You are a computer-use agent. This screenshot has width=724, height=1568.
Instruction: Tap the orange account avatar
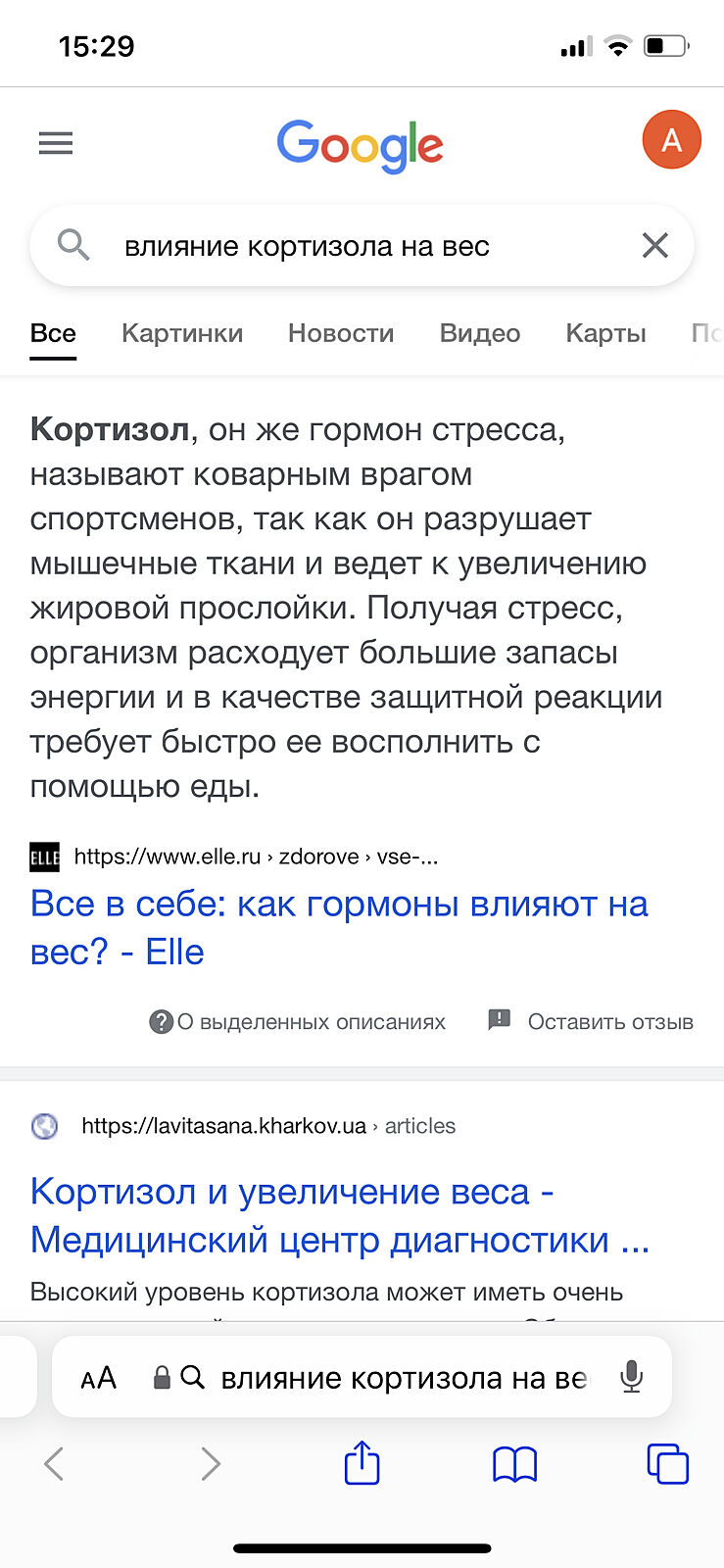click(x=671, y=140)
